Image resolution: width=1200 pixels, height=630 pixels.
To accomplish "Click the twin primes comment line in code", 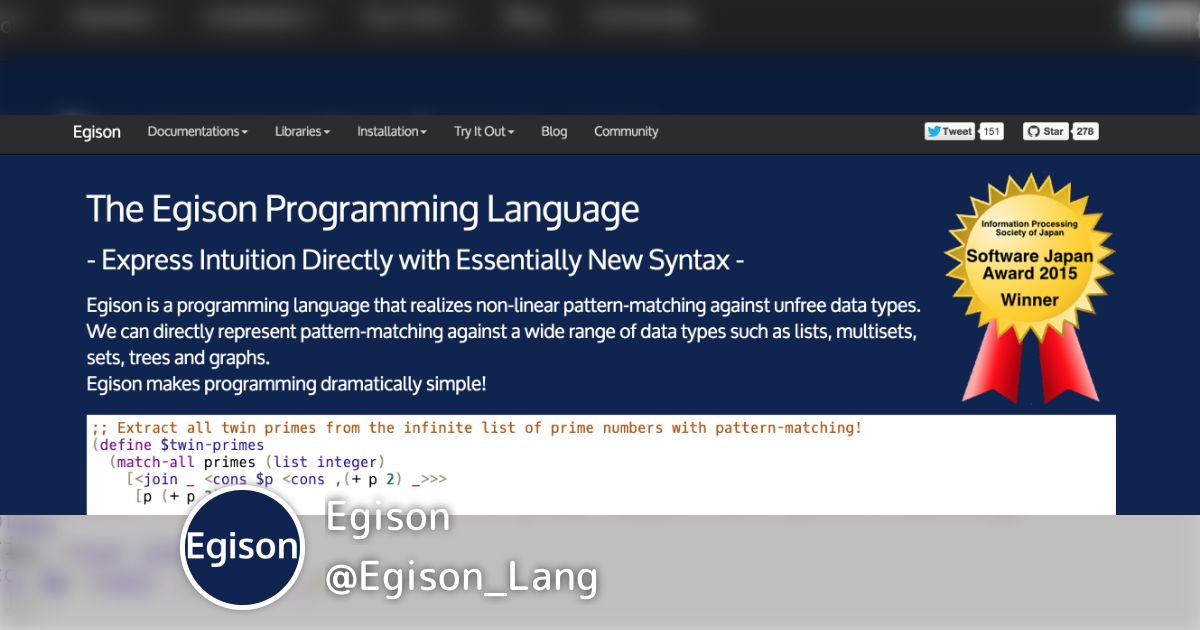I will (x=476, y=428).
